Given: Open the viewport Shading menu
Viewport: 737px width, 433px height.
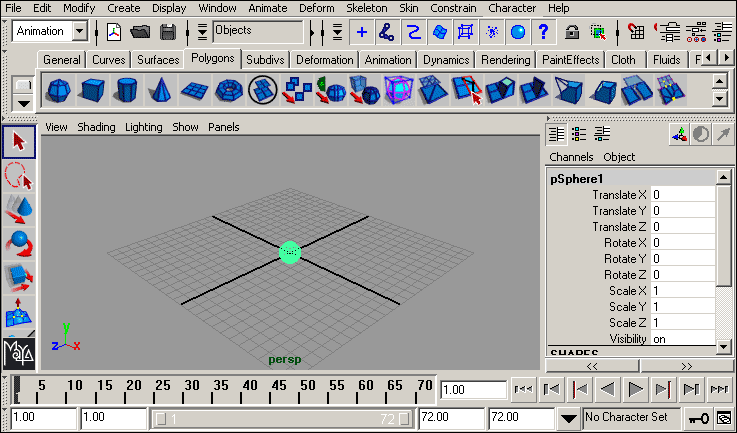Looking at the screenshot, I should 96,127.
